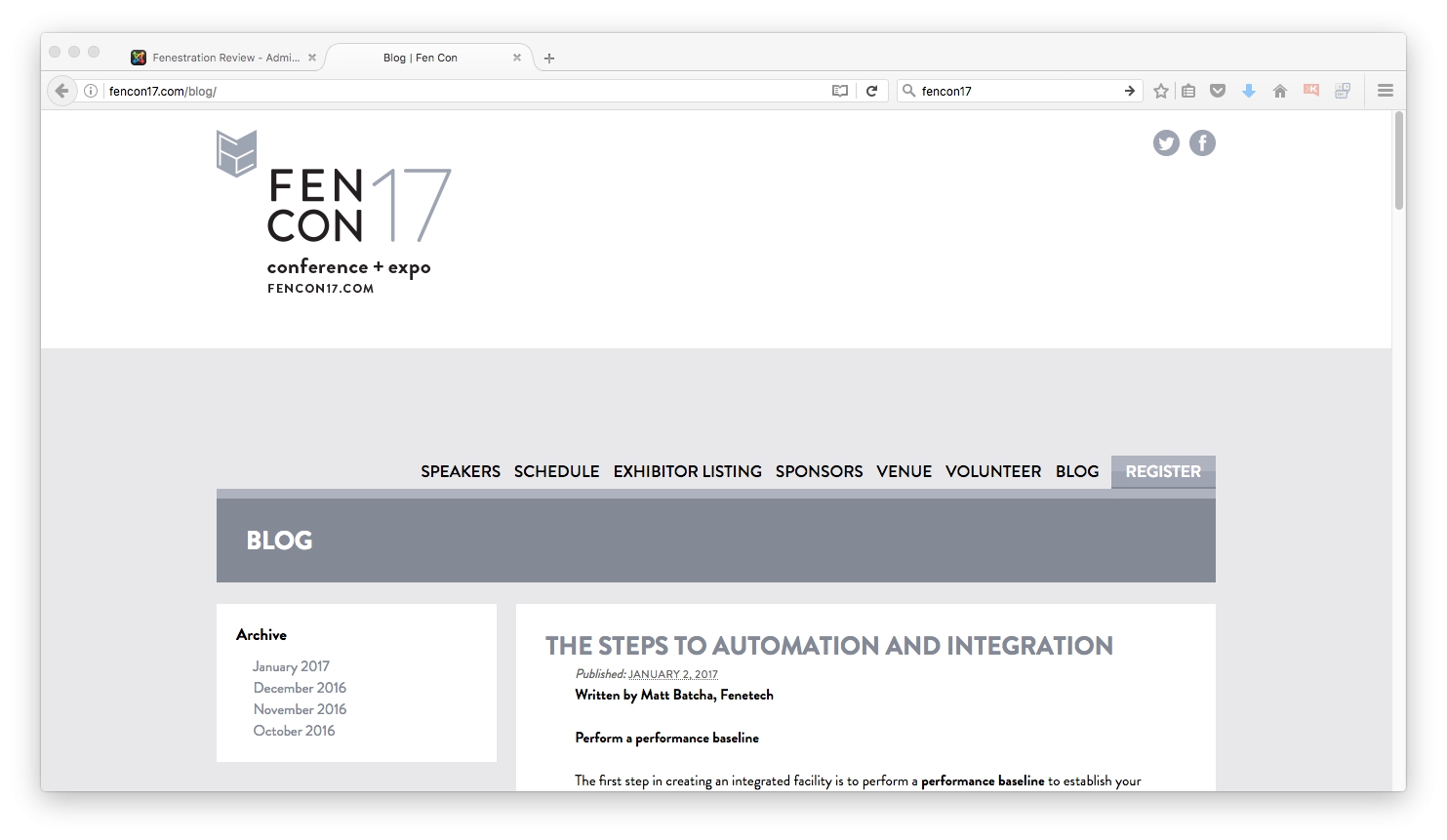1447x840 pixels.
Task: Close the Fenestration Review tab
Action: [x=312, y=58]
